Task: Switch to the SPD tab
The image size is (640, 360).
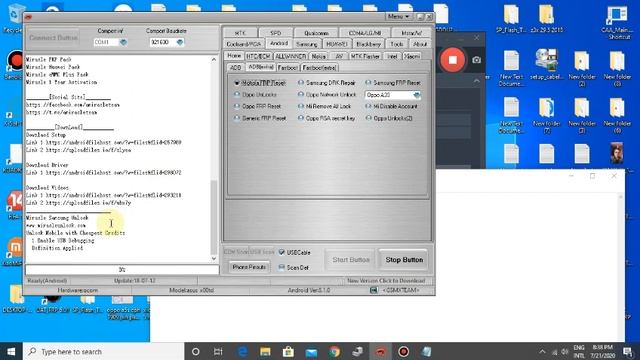Action: (x=276, y=33)
